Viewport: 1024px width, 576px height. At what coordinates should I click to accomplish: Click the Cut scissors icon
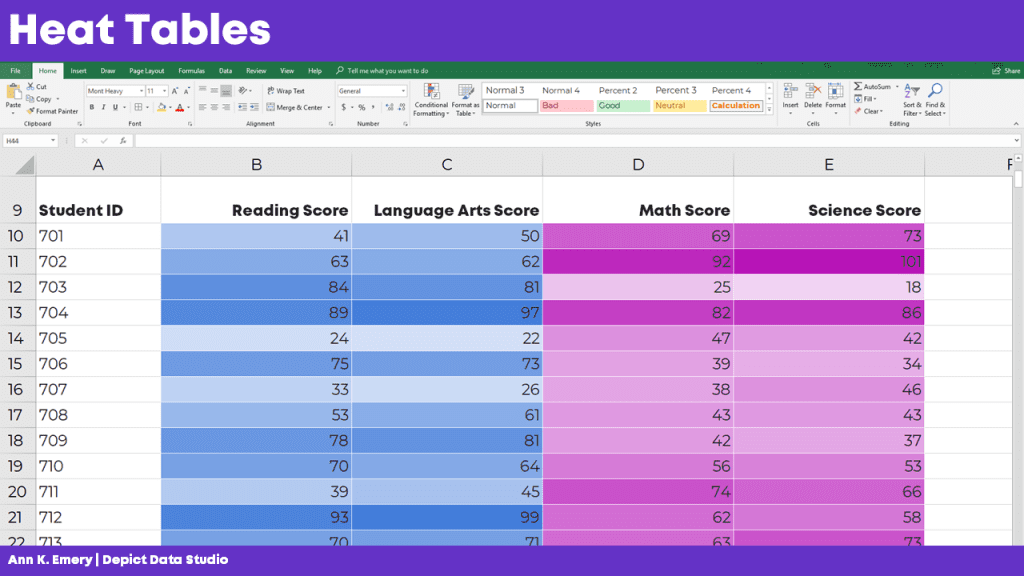coord(30,86)
